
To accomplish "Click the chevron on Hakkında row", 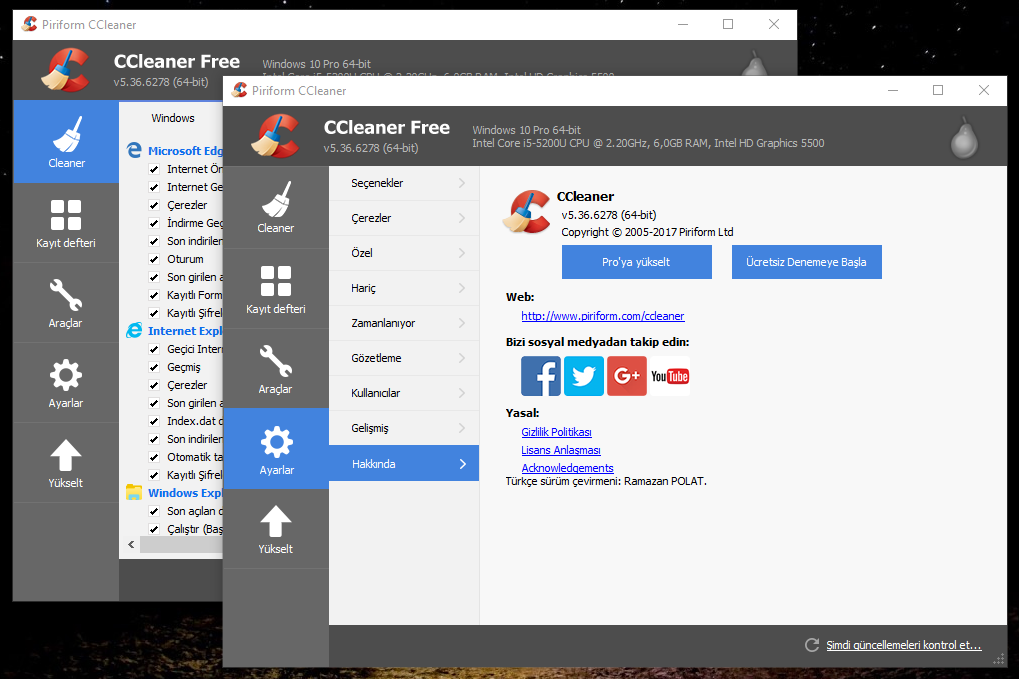I will pos(462,464).
